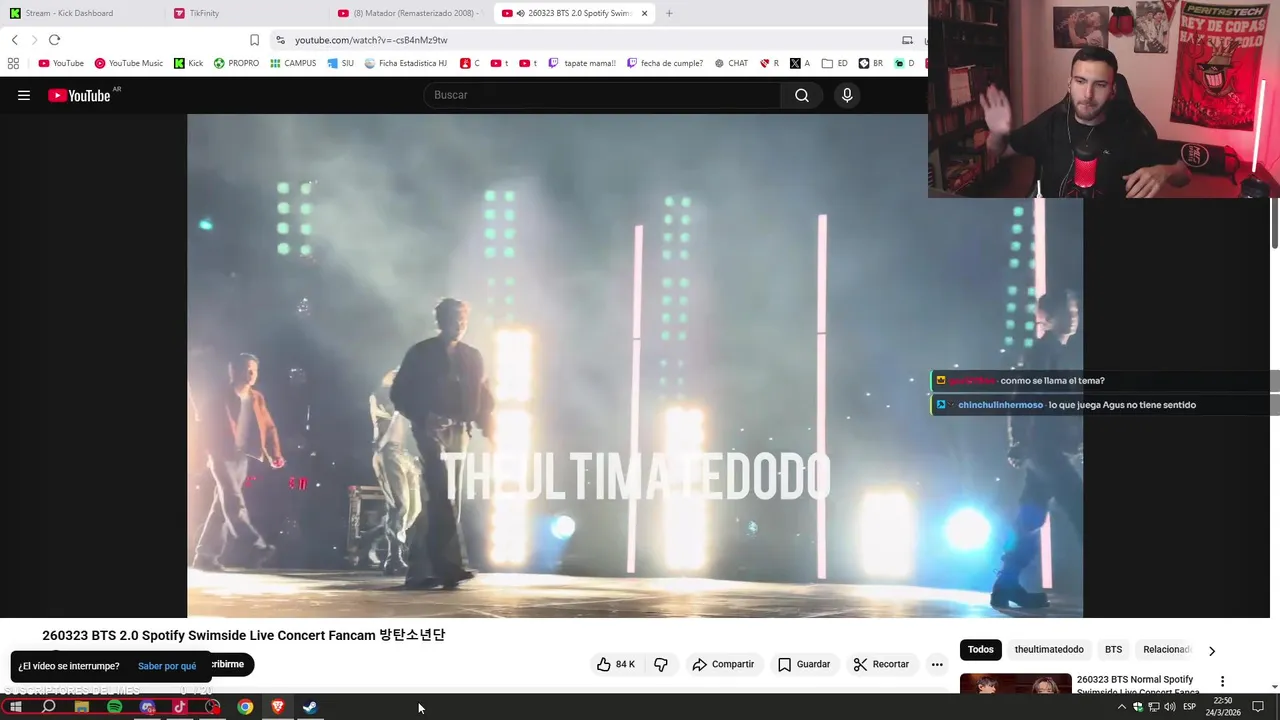Image resolution: width=1280 pixels, height=720 pixels.
Task: Open site settings icon in address bar
Action: point(281,40)
